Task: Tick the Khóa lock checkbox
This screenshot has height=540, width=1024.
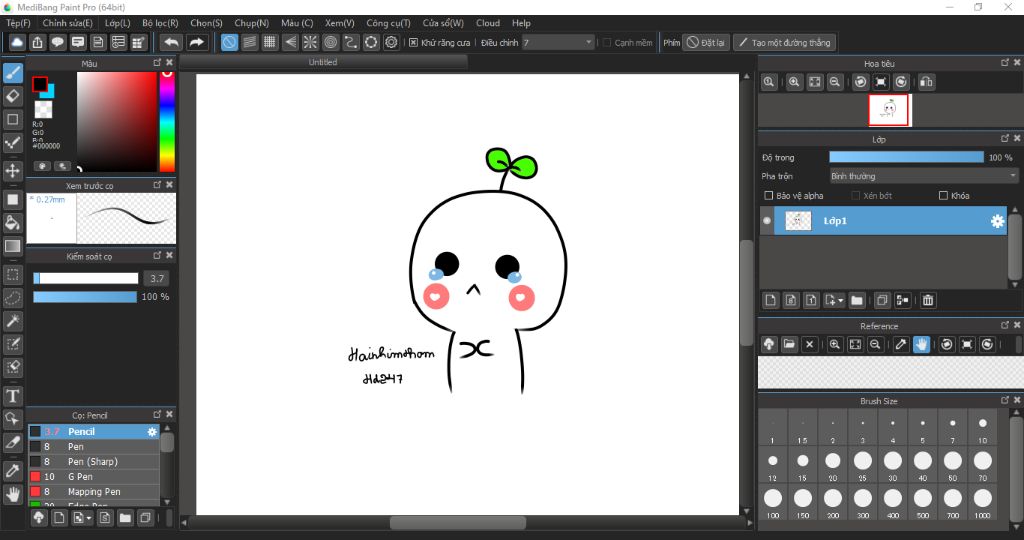Action: click(943, 196)
